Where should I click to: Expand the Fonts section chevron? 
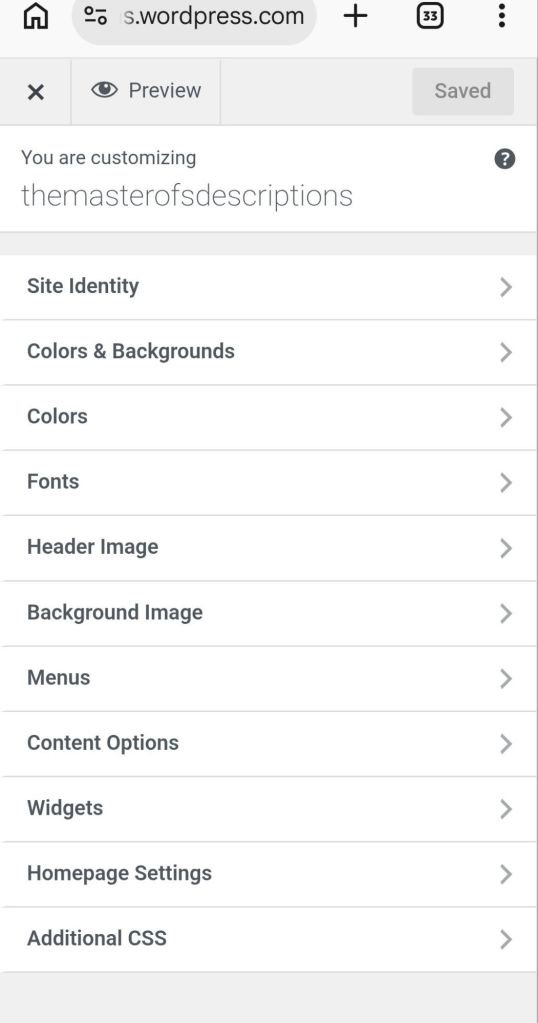[x=506, y=483]
